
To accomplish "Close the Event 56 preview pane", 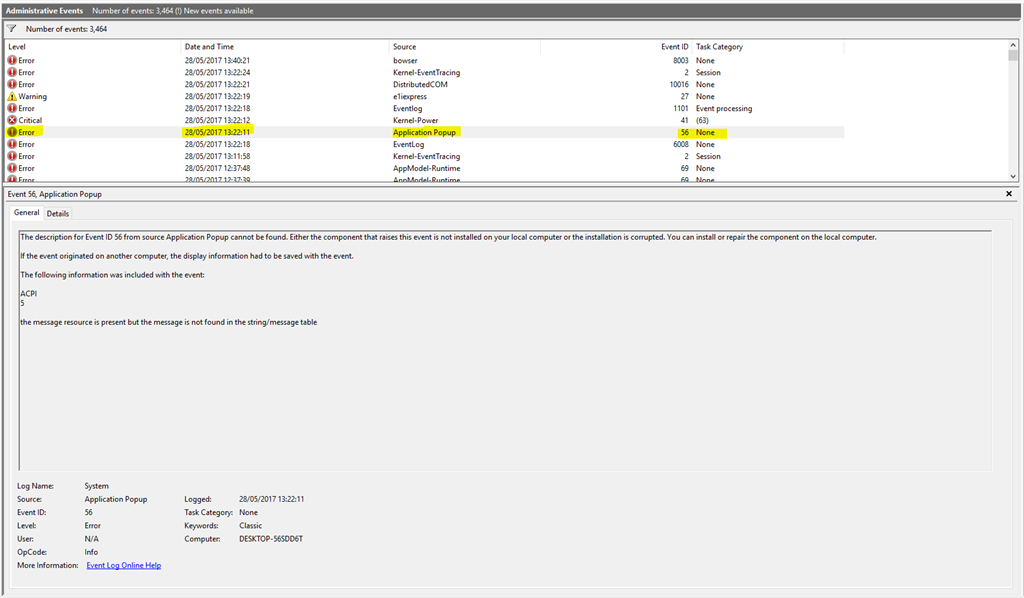I will click(x=1008, y=193).
